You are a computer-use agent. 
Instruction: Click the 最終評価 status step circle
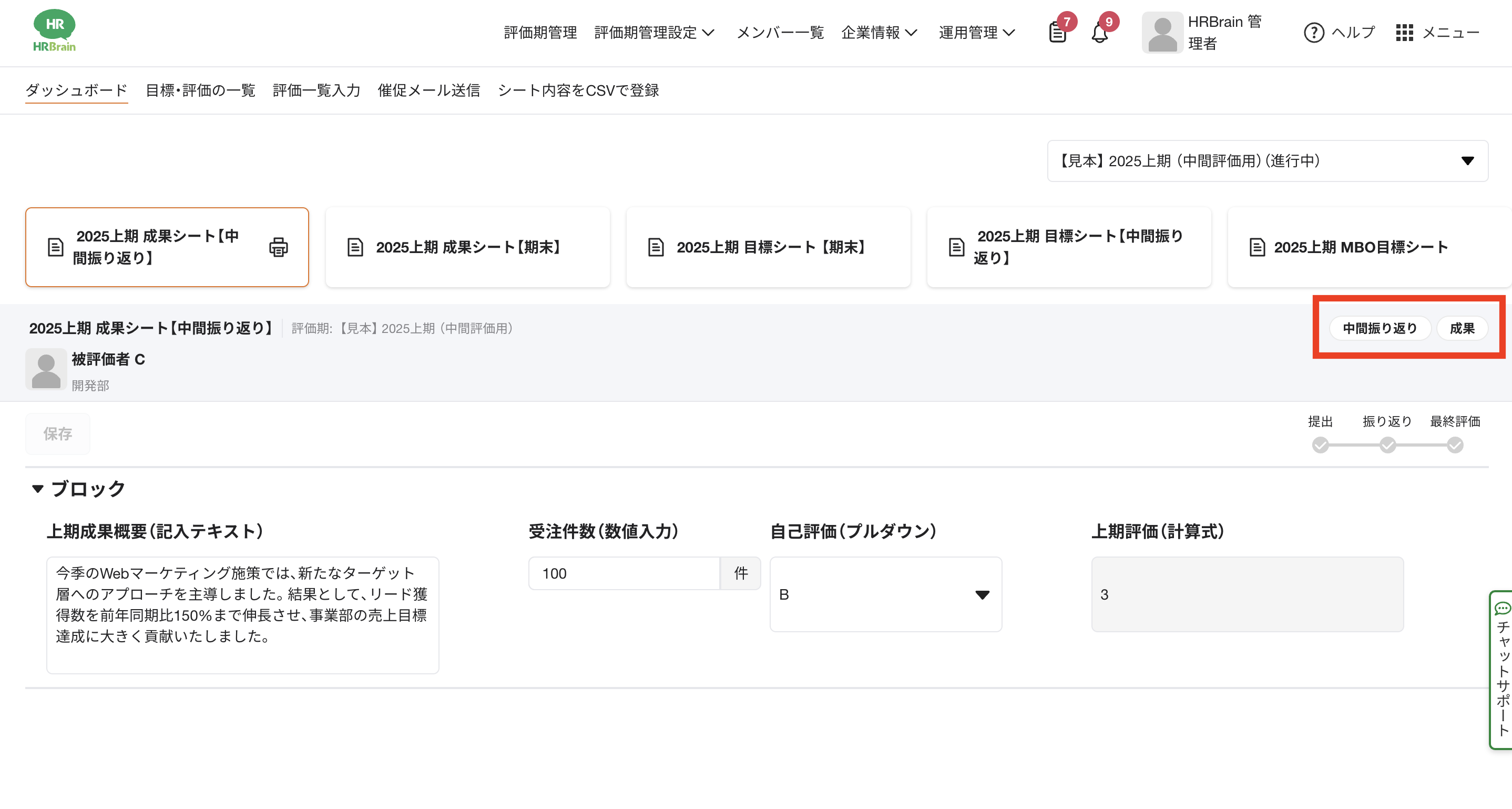(1455, 445)
